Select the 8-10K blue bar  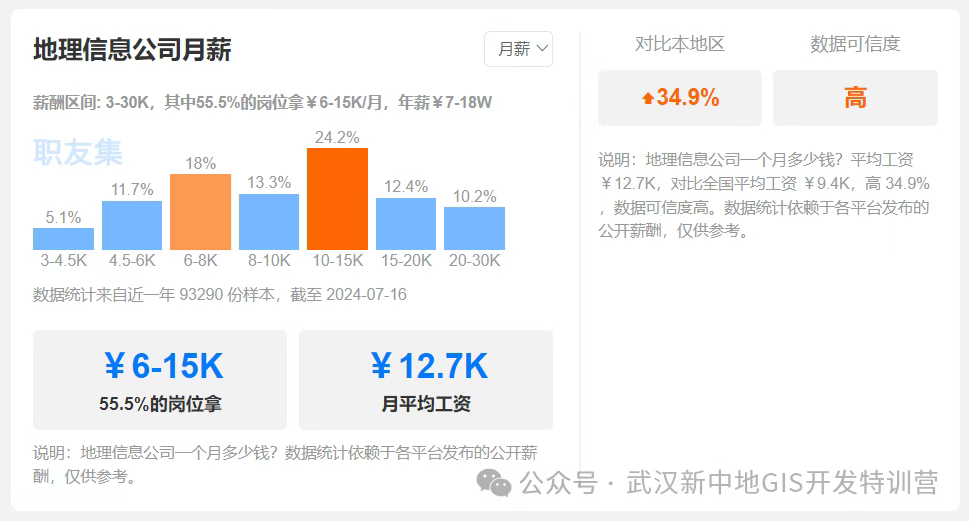[269, 222]
